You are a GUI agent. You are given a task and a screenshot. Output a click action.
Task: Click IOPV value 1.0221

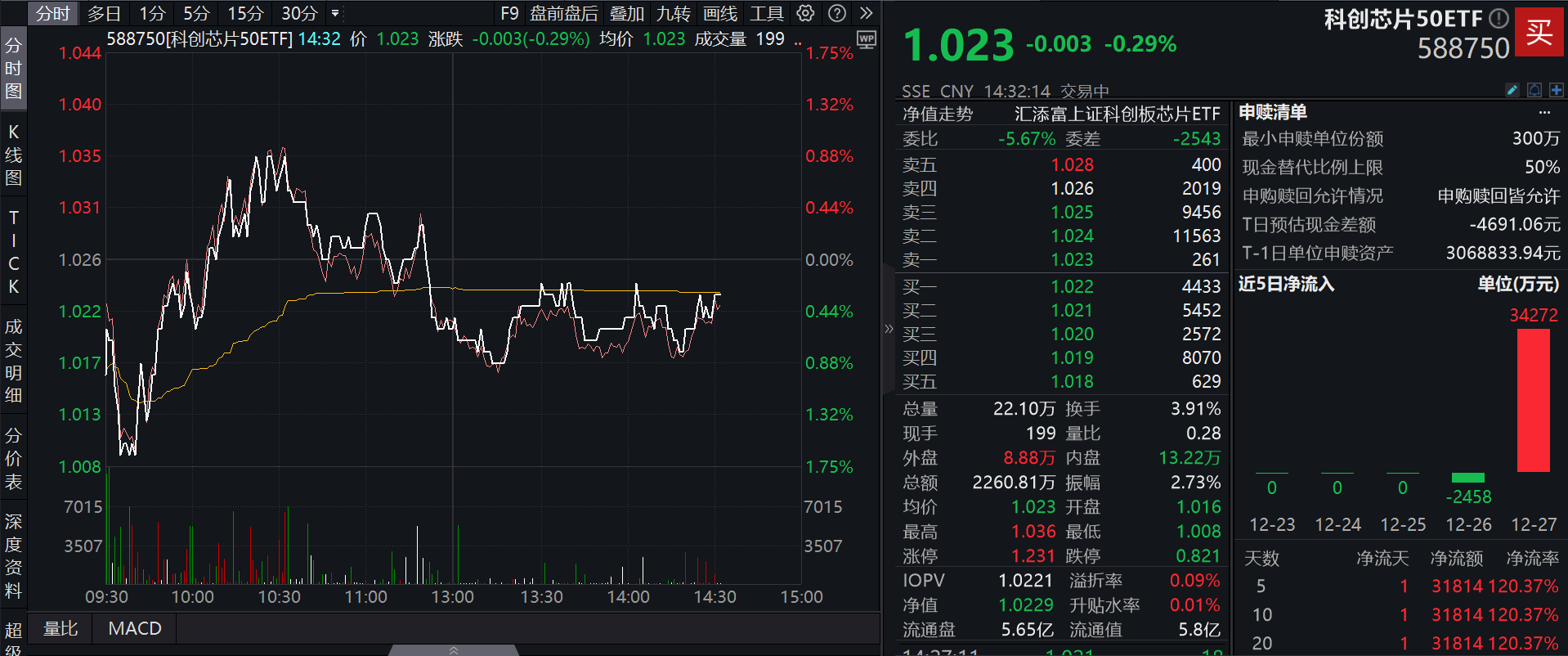pos(1025,580)
